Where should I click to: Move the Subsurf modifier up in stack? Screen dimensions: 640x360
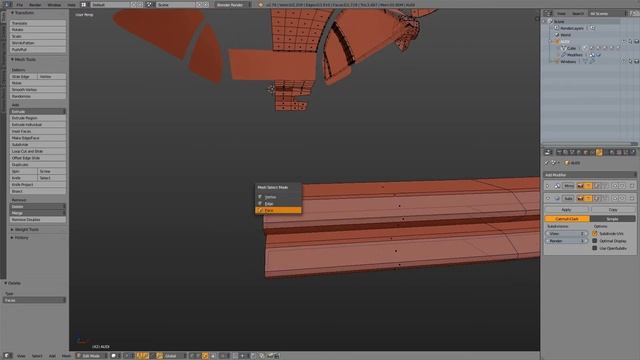[x=615, y=198]
